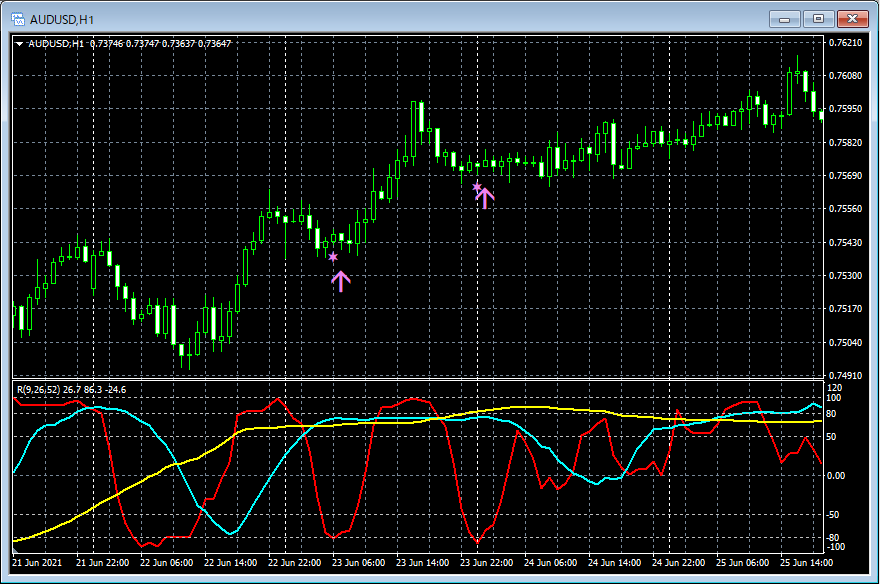The image size is (881, 584).
Task: Click the AUDUSD,H1 window title text
Action: [x=59, y=18]
